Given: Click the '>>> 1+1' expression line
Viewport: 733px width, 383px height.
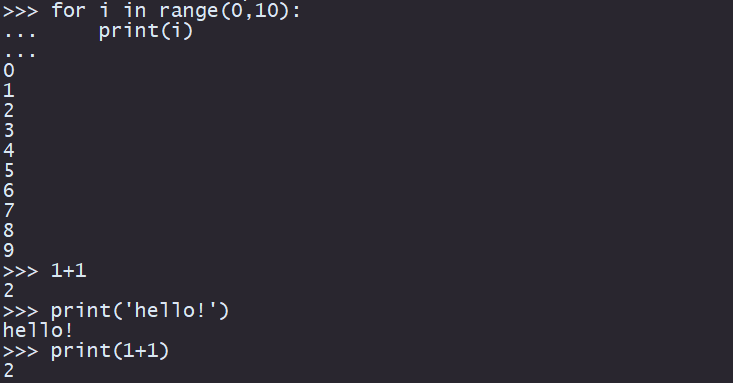Looking at the screenshot, I should (x=45, y=271).
